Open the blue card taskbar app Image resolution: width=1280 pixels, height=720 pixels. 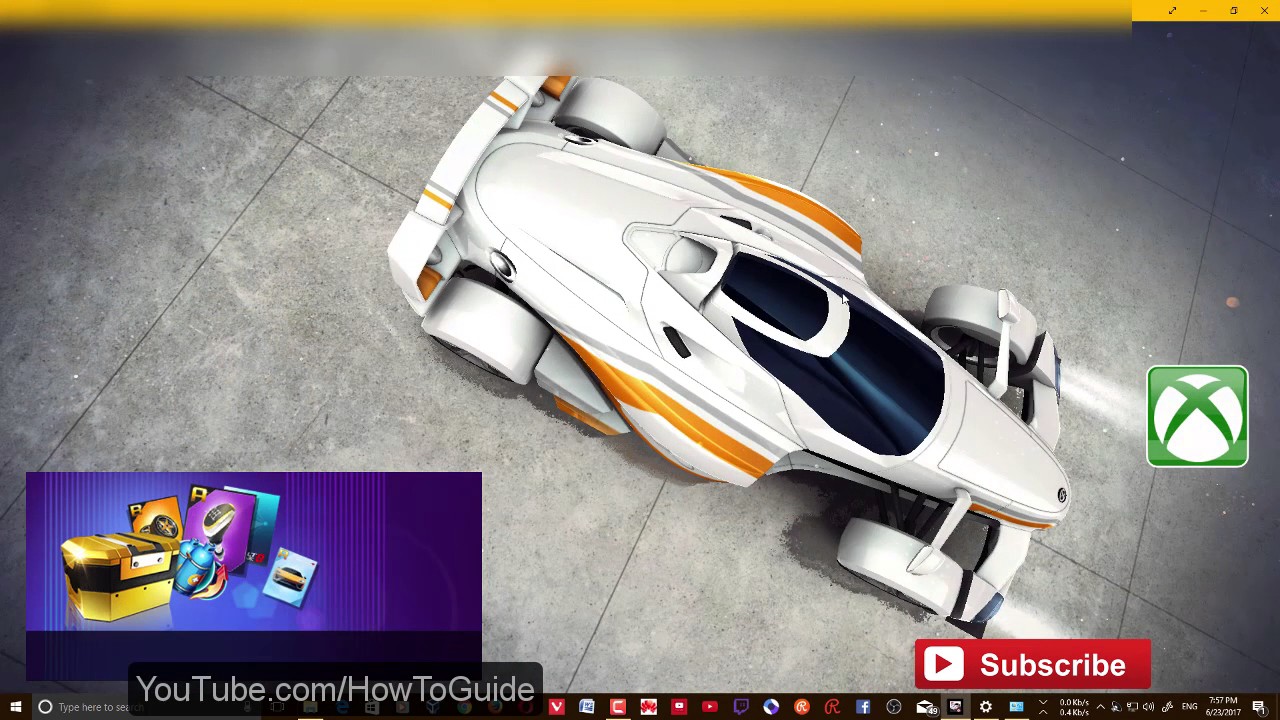pyautogui.click(x=1016, y=707)
